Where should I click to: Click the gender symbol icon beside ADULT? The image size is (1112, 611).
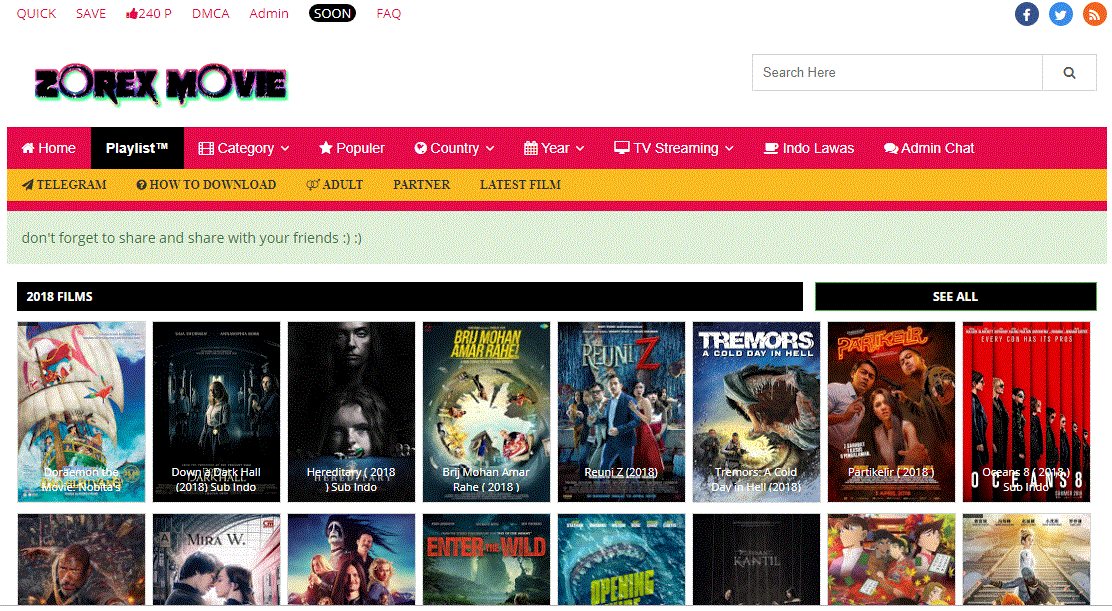313,184
